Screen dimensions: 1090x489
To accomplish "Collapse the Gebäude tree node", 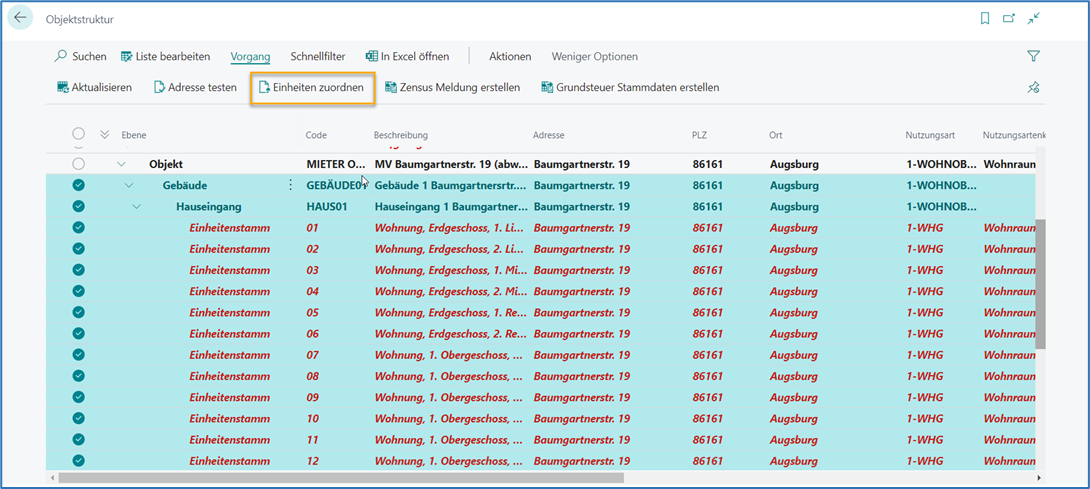I will pyautogui.click(x=129, y=185).
